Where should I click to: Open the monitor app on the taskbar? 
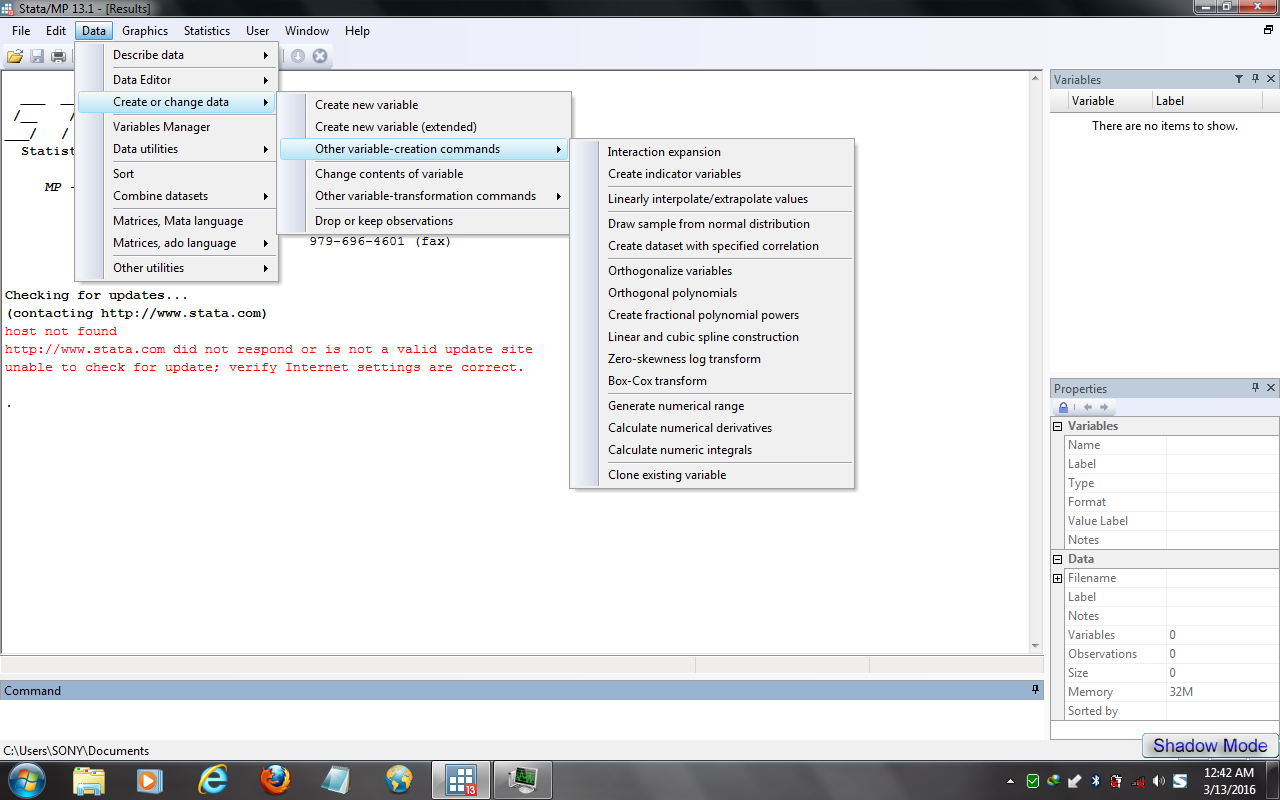523,780
